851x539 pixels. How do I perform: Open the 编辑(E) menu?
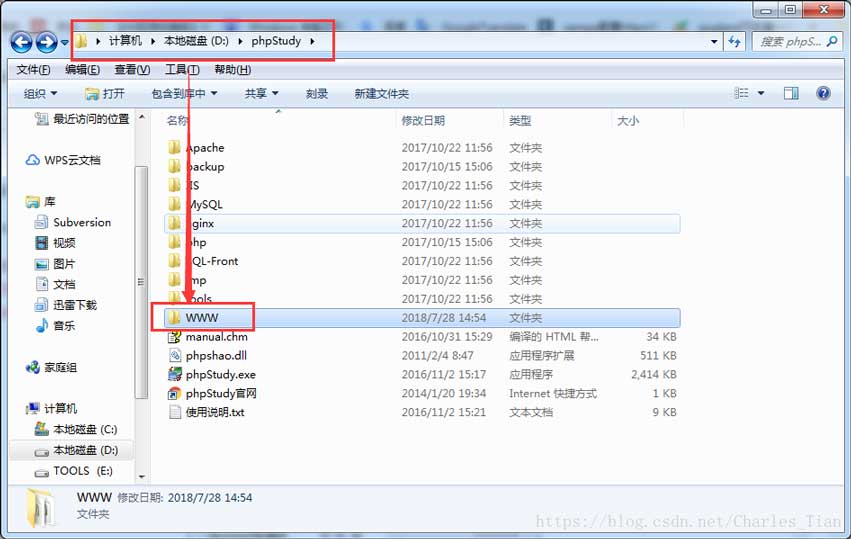coord(82,69)
